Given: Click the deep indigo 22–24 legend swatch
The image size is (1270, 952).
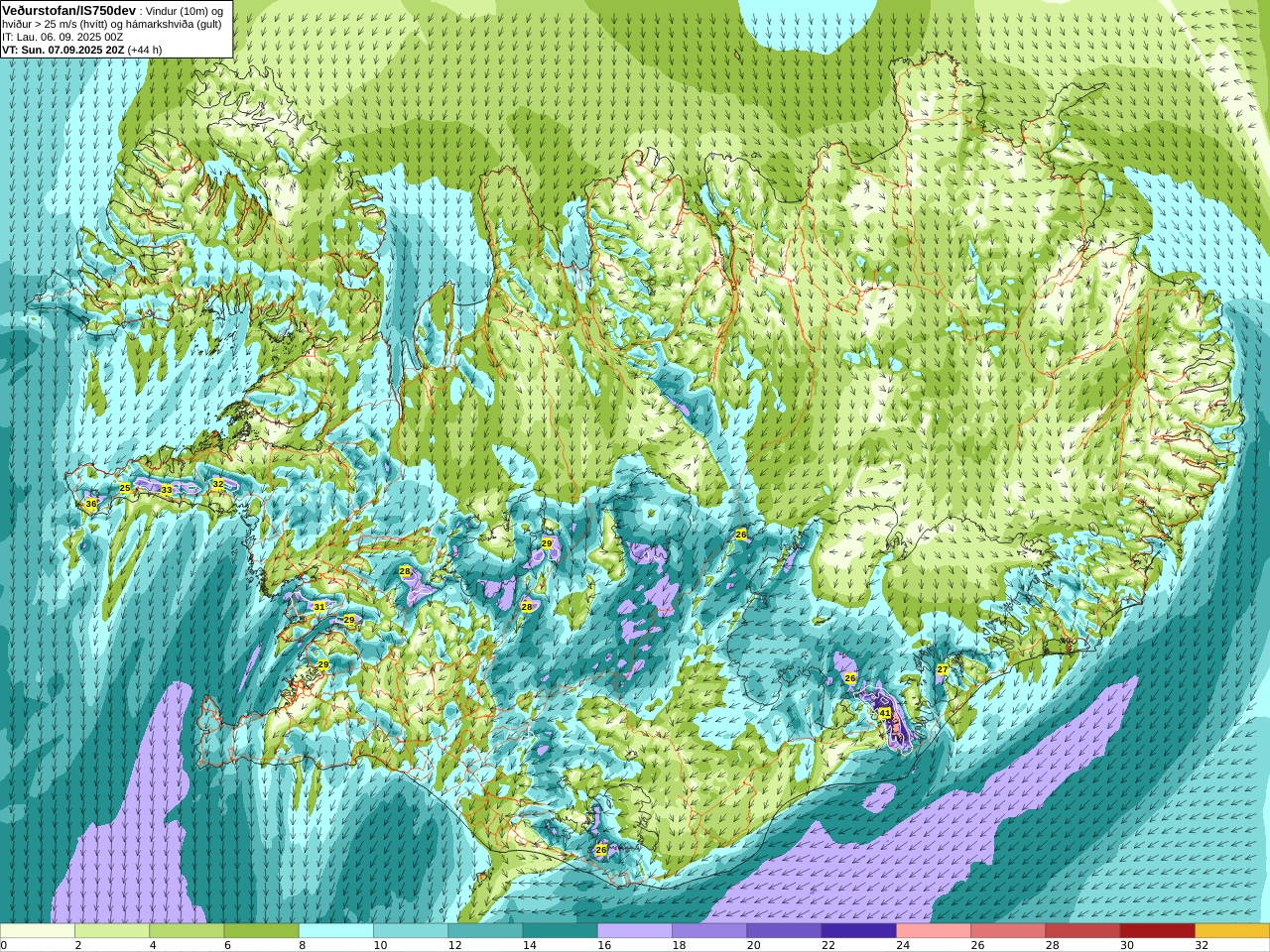Looking at the screenshot, I should (x=858, y=931).
